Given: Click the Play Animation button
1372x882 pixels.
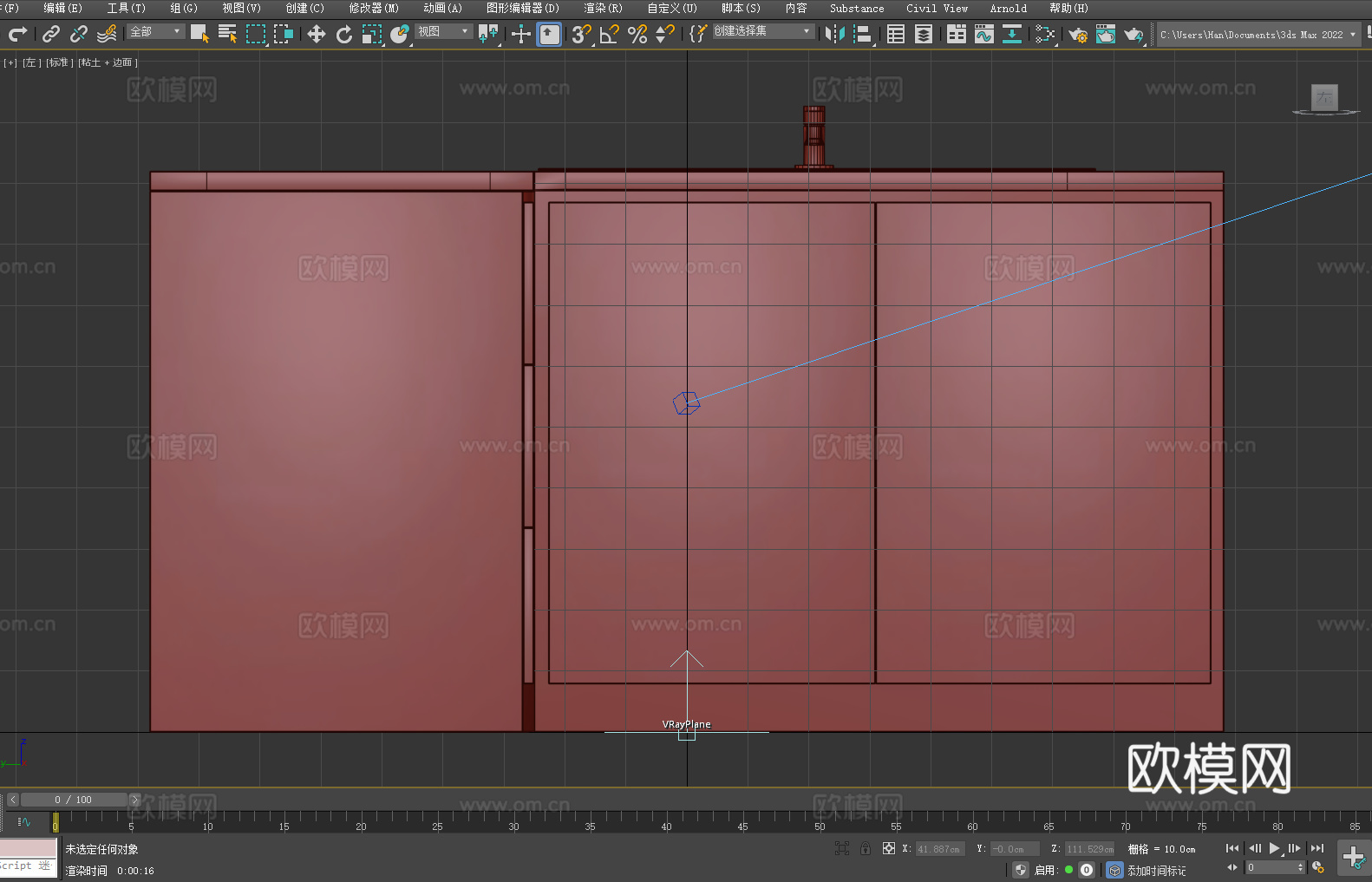Looking at the screenshot, I should (1275, 848).
